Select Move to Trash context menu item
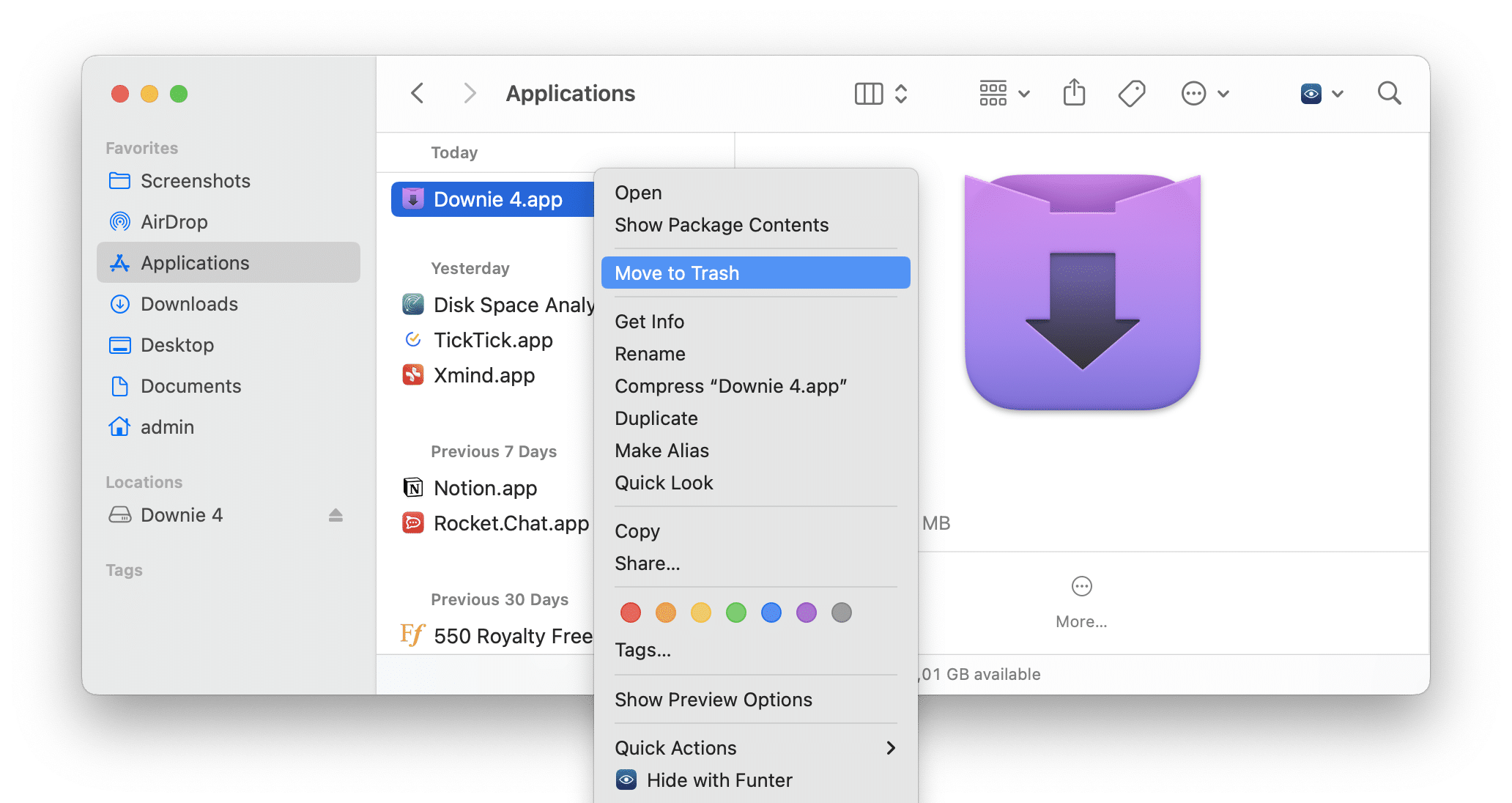The image size is (1512, 803). pos(755,273)
